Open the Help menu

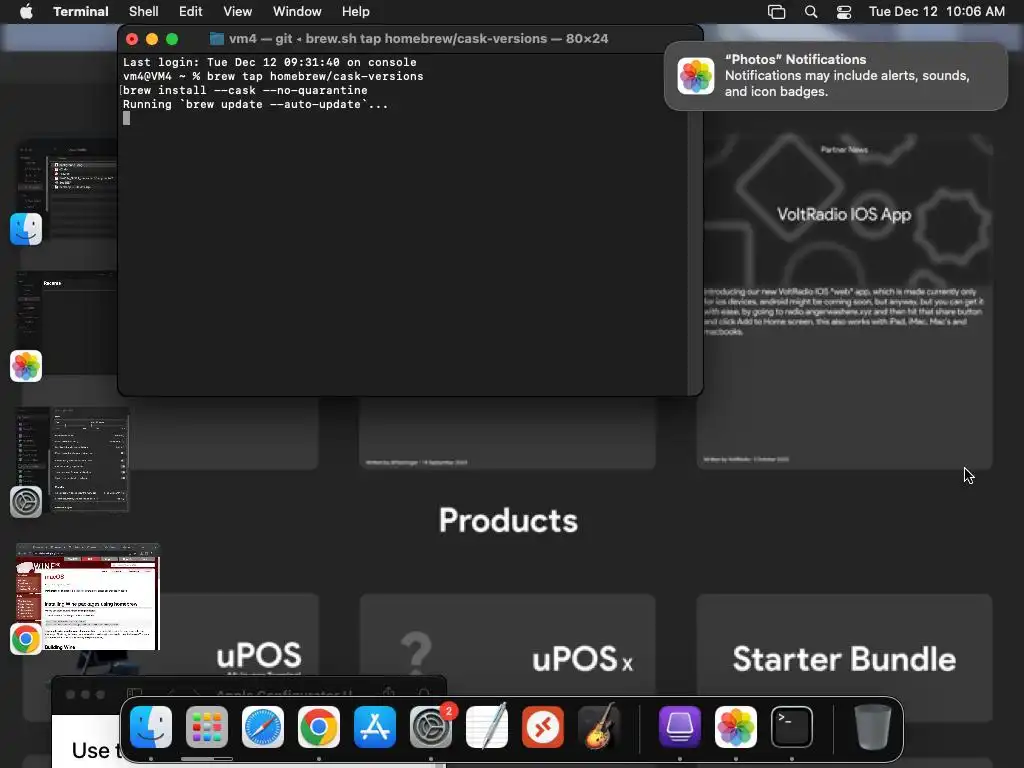(356, 12)
